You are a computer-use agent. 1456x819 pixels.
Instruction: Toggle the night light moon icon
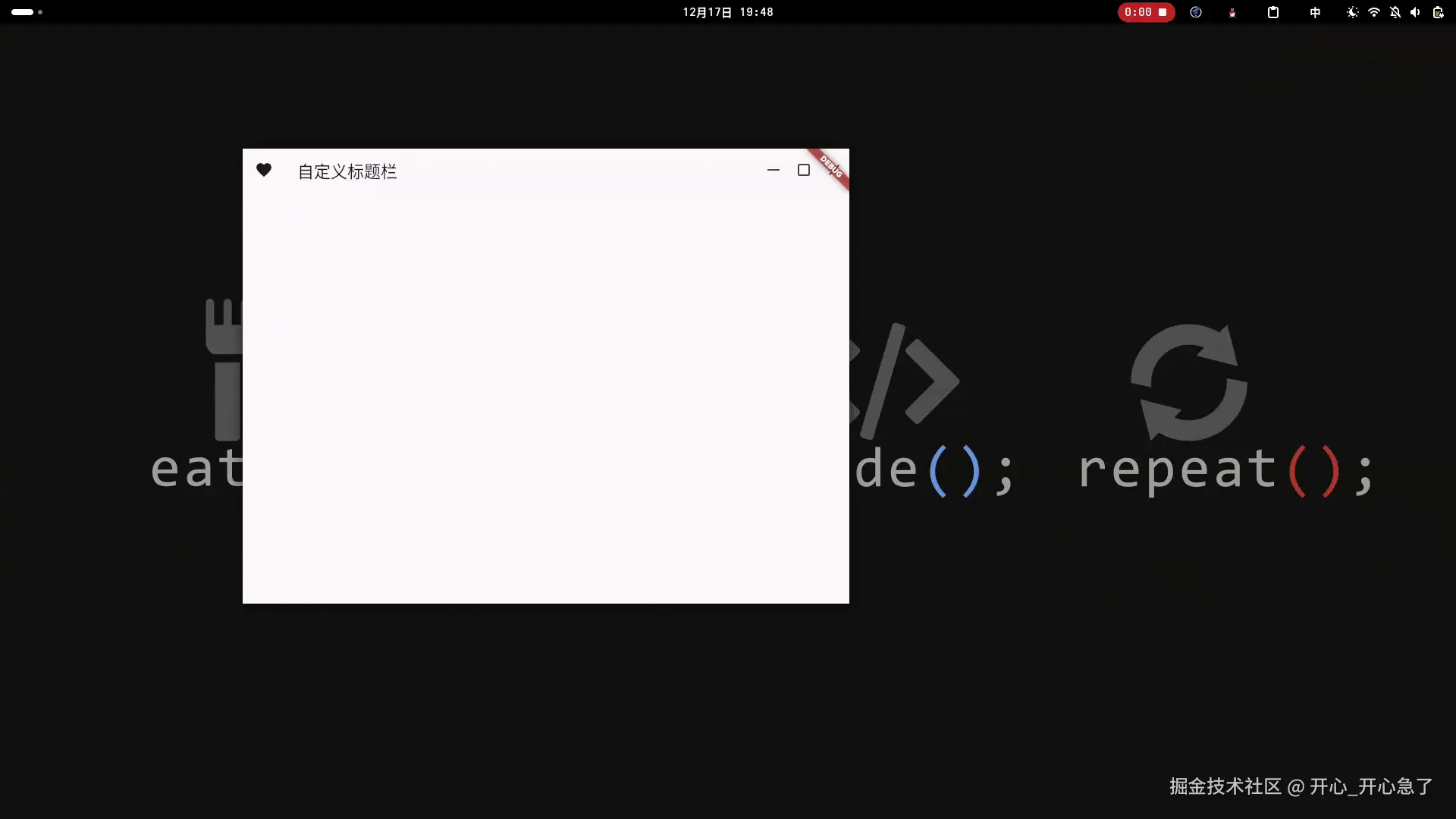point(1352,12)
